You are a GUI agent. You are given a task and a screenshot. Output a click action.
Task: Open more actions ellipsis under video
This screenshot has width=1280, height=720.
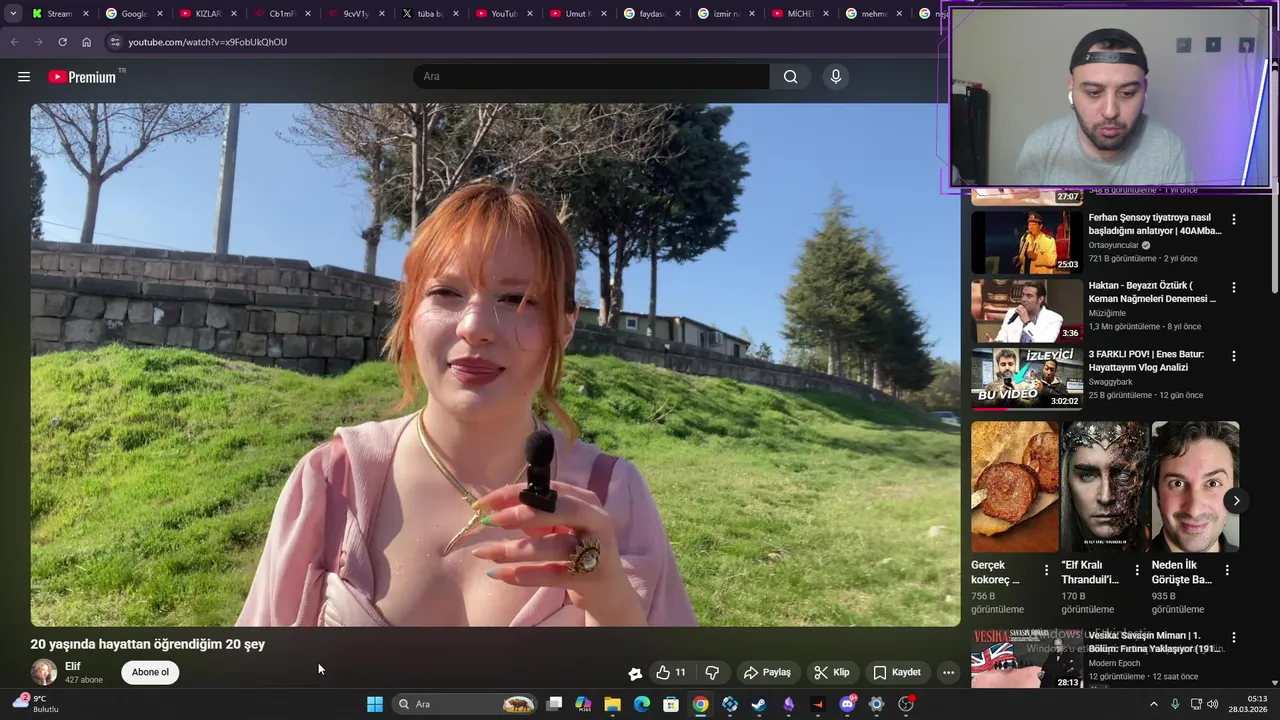[948, 672]
